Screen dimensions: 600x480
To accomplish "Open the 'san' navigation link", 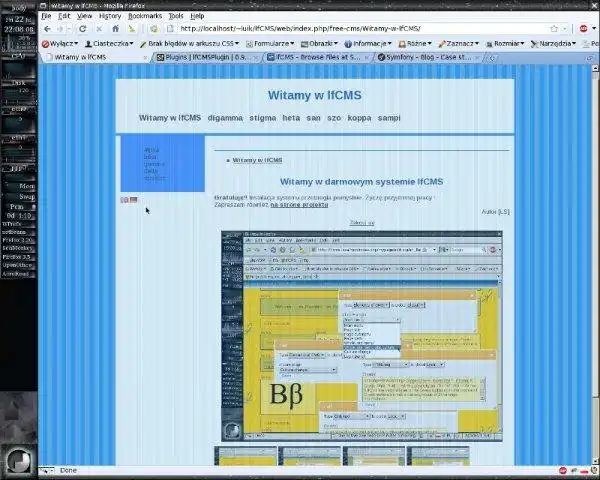I will tap(313, 118).
